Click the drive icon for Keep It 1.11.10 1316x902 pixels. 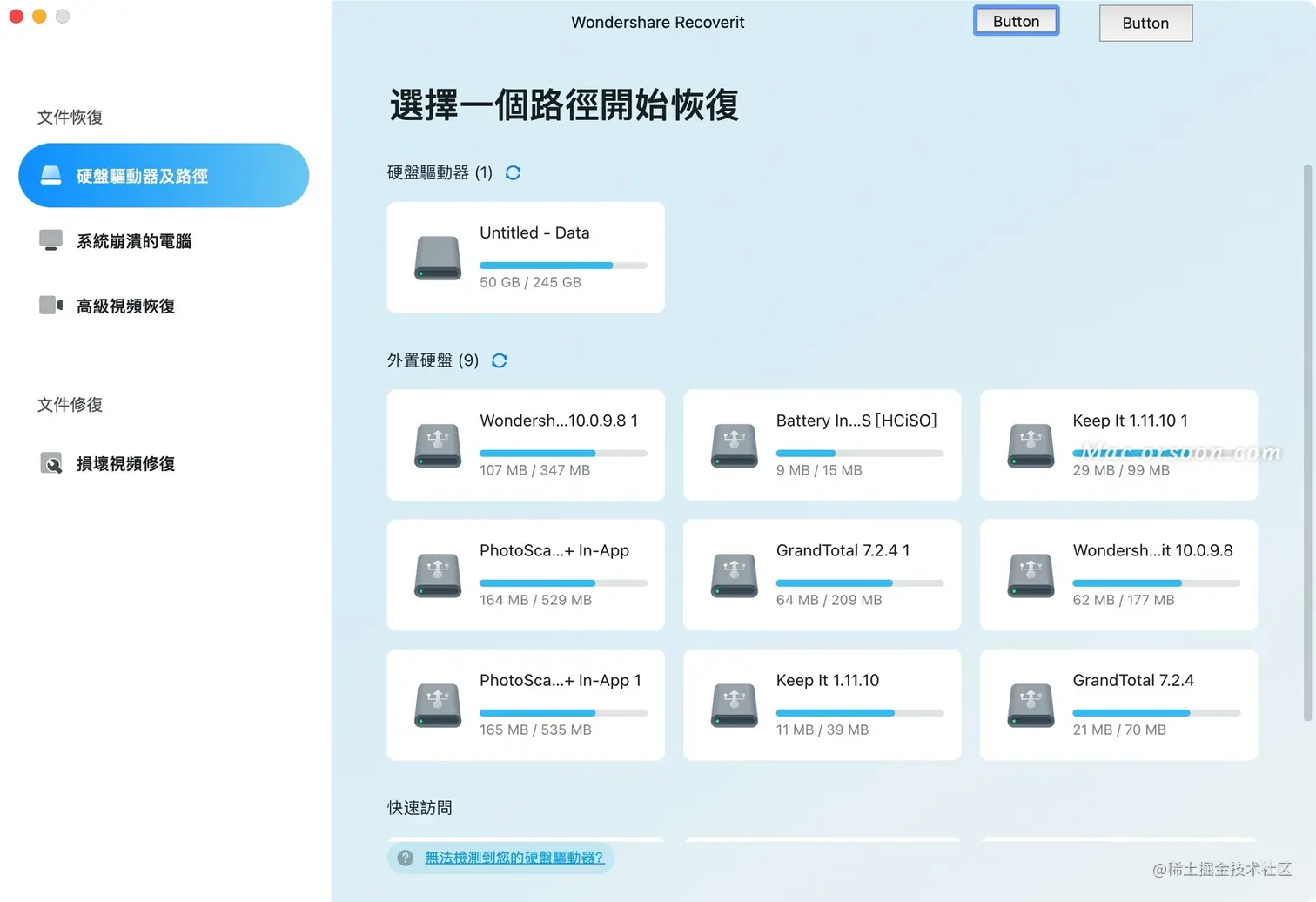click(735, 705)
